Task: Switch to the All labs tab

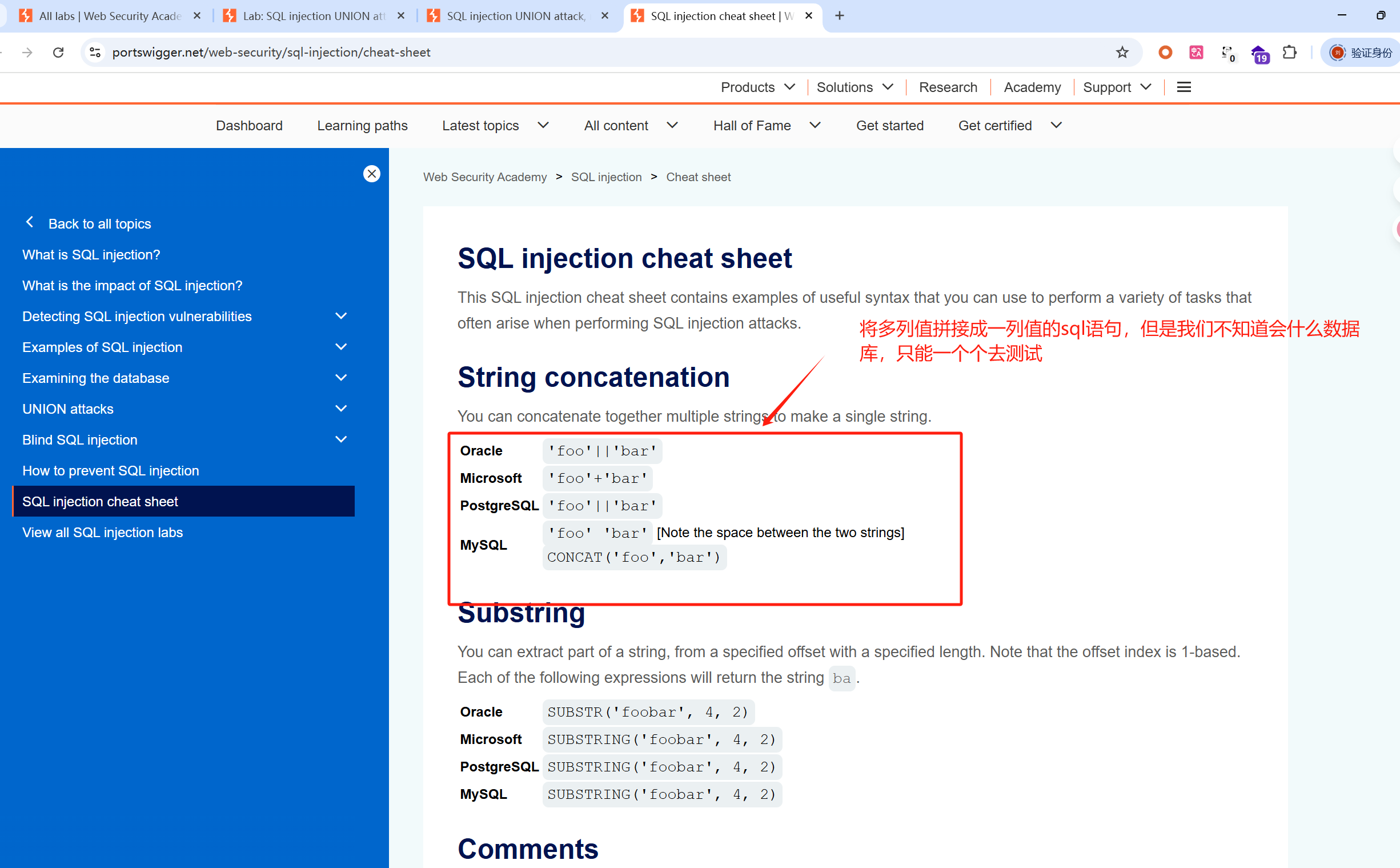Action: click(x=109, y=16)
